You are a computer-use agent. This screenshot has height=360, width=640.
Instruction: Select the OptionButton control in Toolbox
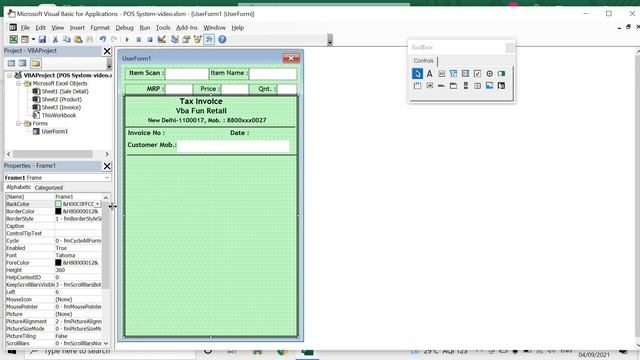click(x=489, y=73)
